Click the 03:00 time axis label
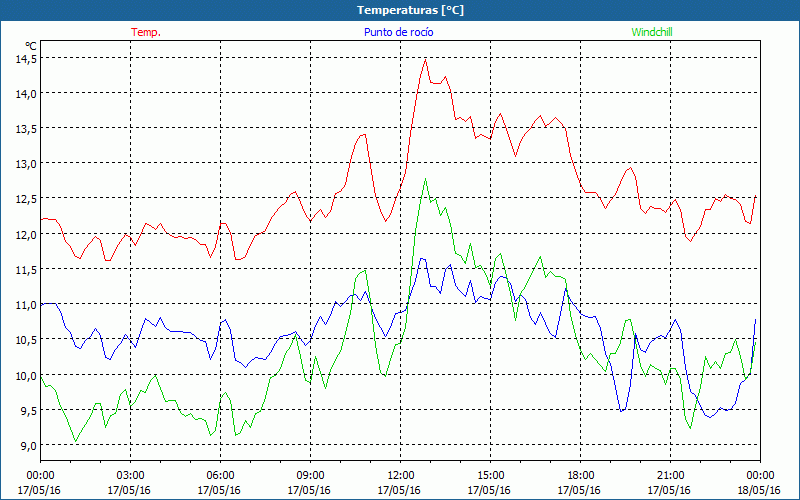 coord(131,476)
